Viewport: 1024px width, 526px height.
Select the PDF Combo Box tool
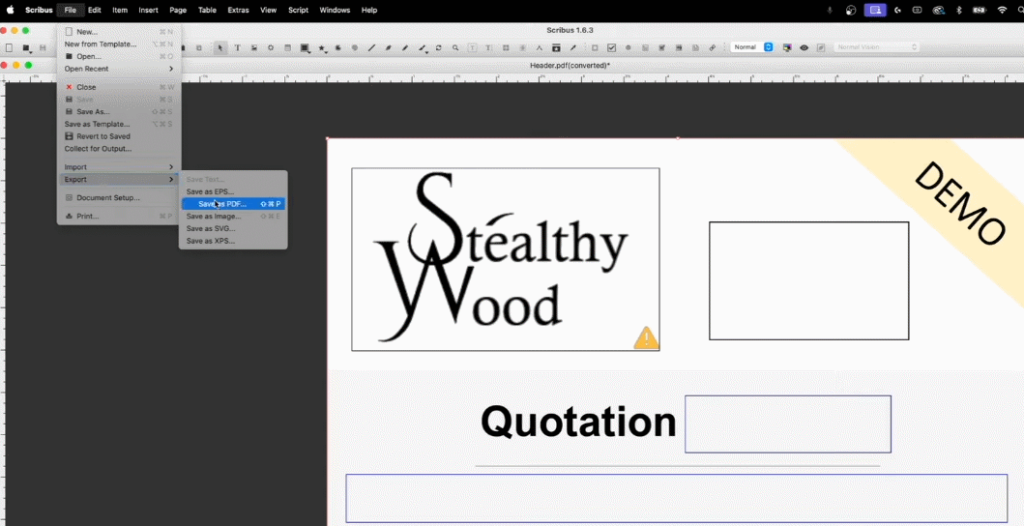click(x=662, y=48)
